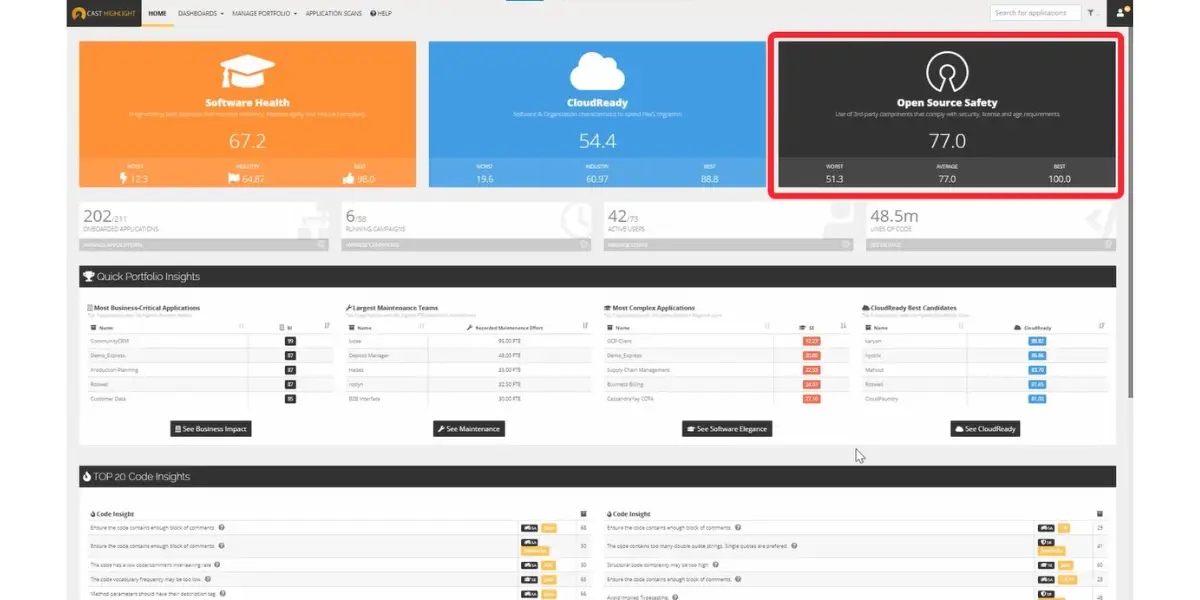Click the Quick Portfolio Insights trophy icon

(x=89, y=276)
